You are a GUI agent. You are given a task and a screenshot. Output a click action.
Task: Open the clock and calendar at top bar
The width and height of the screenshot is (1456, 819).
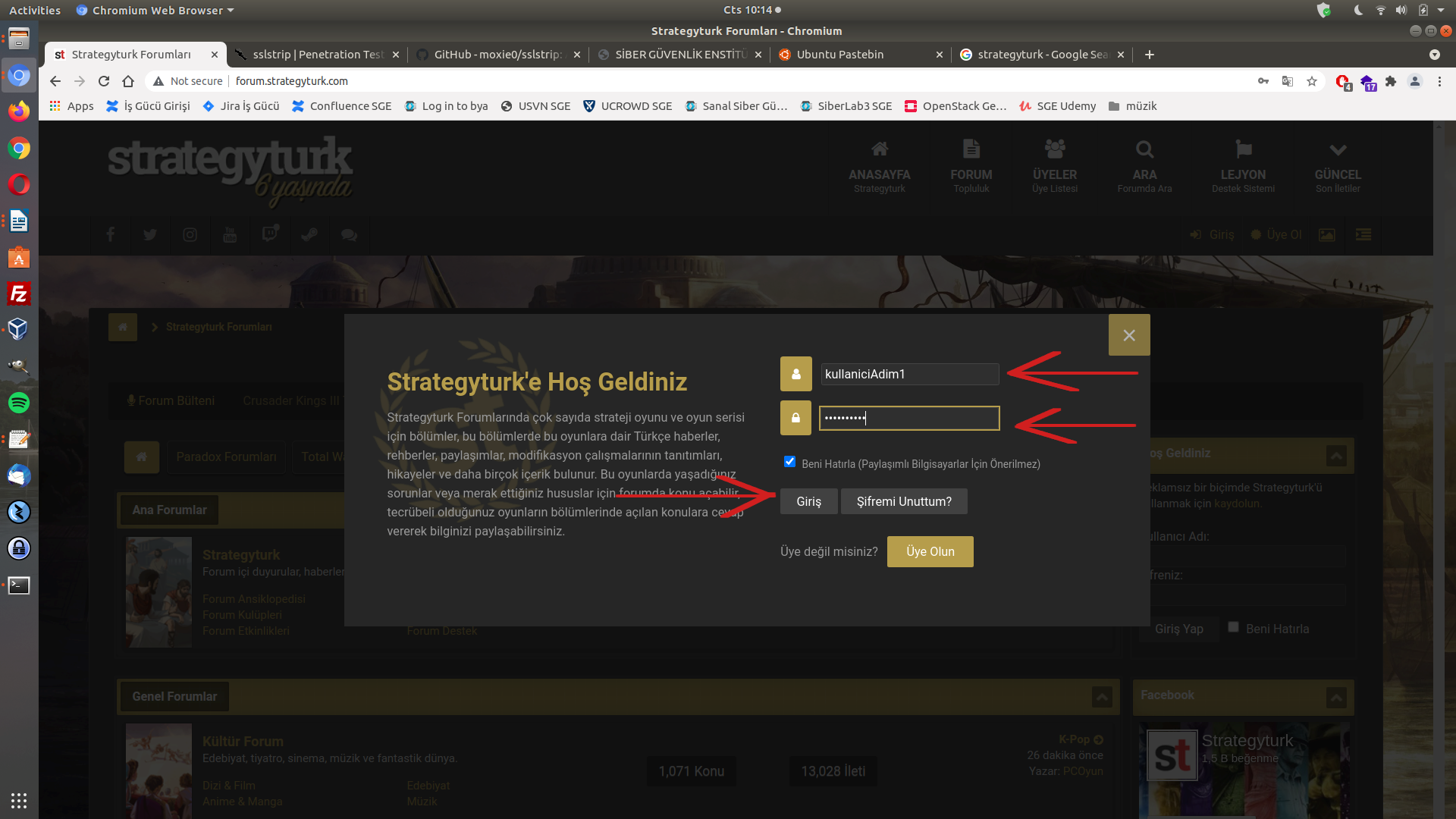(752, 10)
